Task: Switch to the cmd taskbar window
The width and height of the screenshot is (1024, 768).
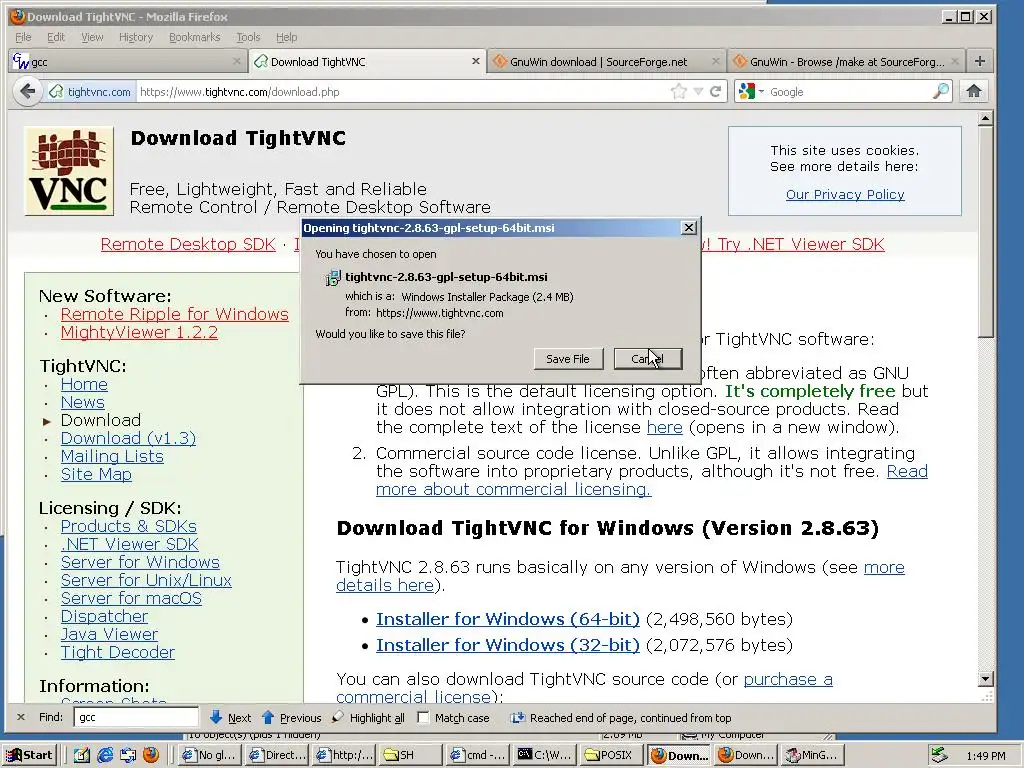Action: point(477,755)
